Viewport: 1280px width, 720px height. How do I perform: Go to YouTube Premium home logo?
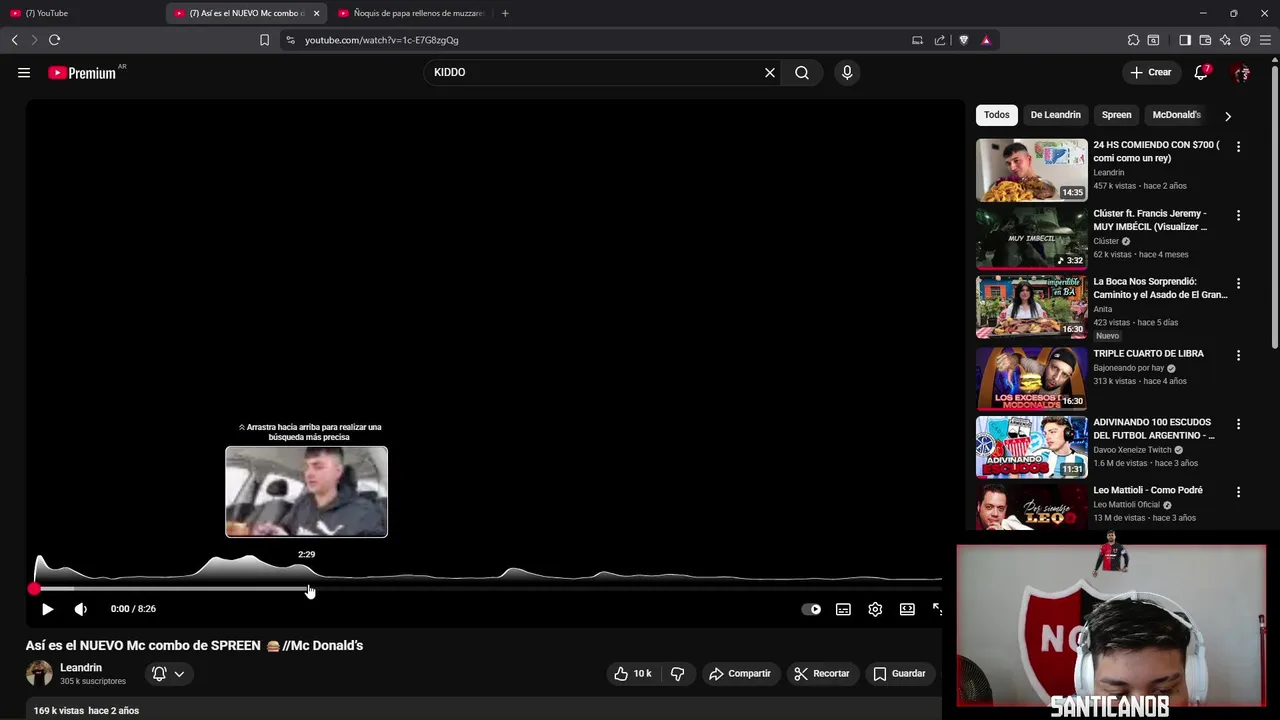coord(82,73)
